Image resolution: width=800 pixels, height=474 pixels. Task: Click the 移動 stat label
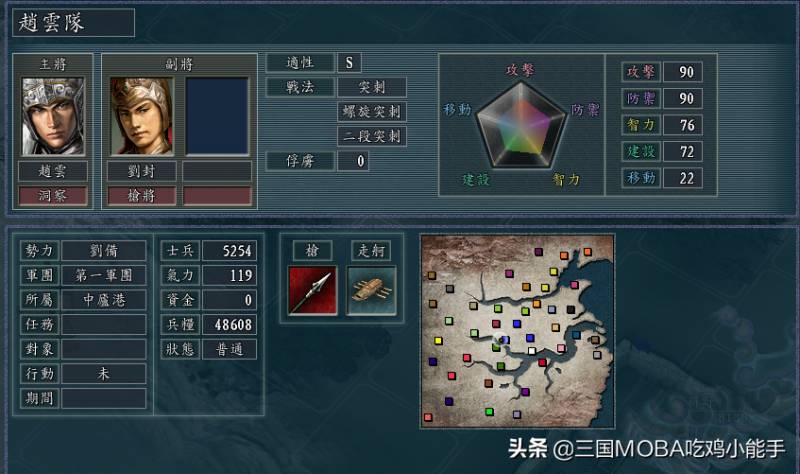(641, 178)
